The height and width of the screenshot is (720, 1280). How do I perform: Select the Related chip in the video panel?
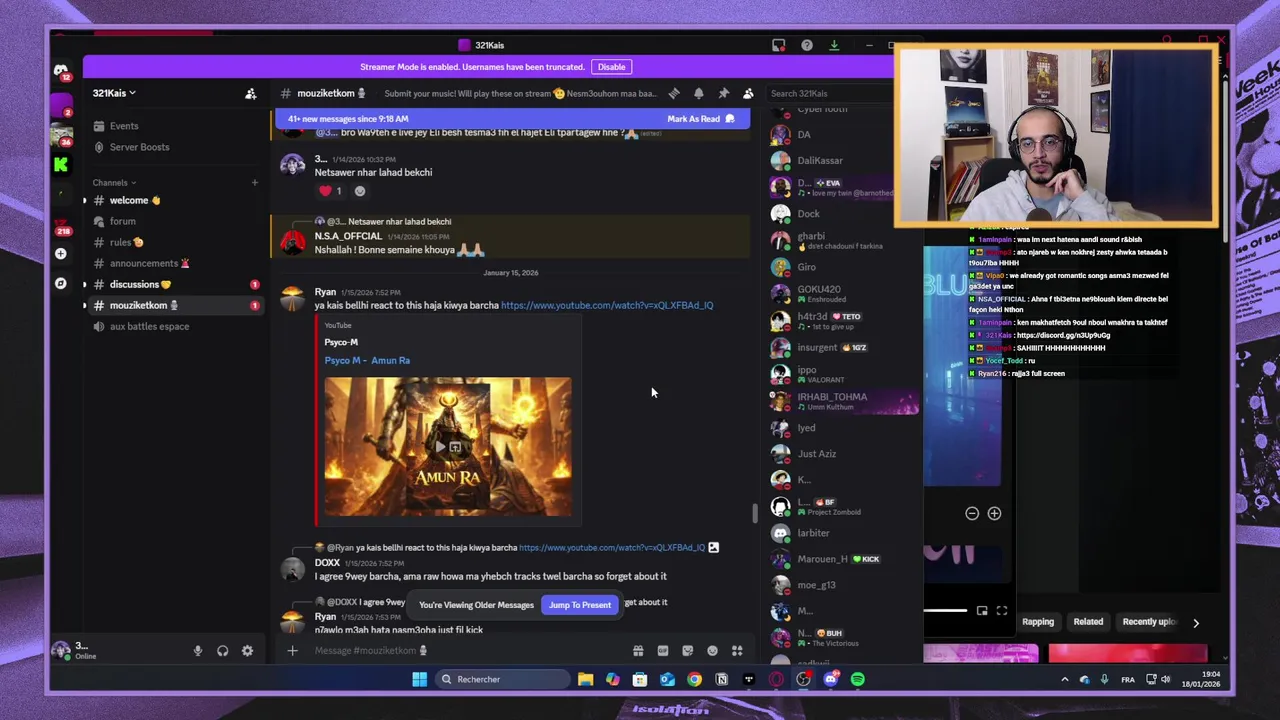coord(1088,622)
